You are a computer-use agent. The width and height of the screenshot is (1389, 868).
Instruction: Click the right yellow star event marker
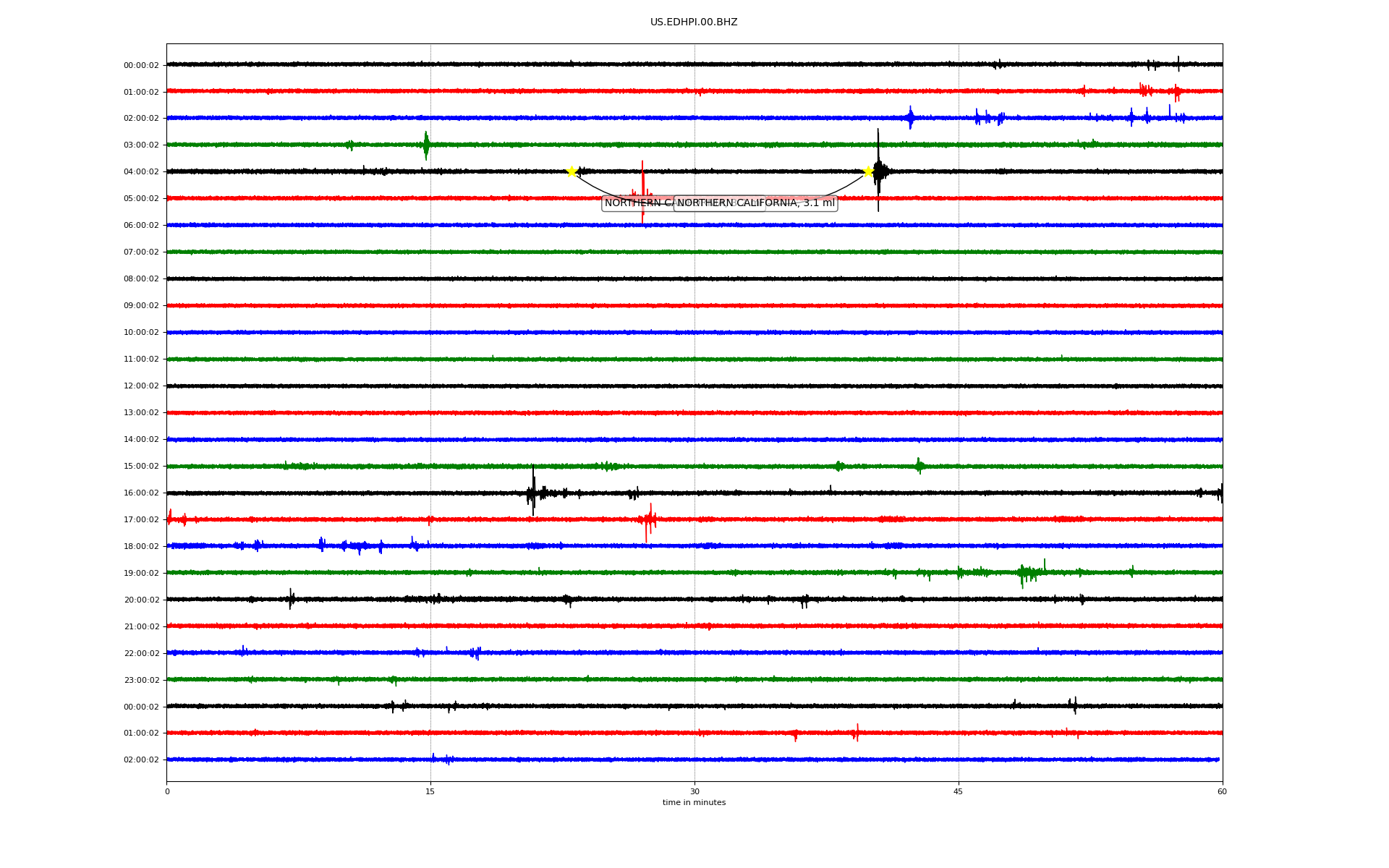pyautogui.click(x=868, y=171)
